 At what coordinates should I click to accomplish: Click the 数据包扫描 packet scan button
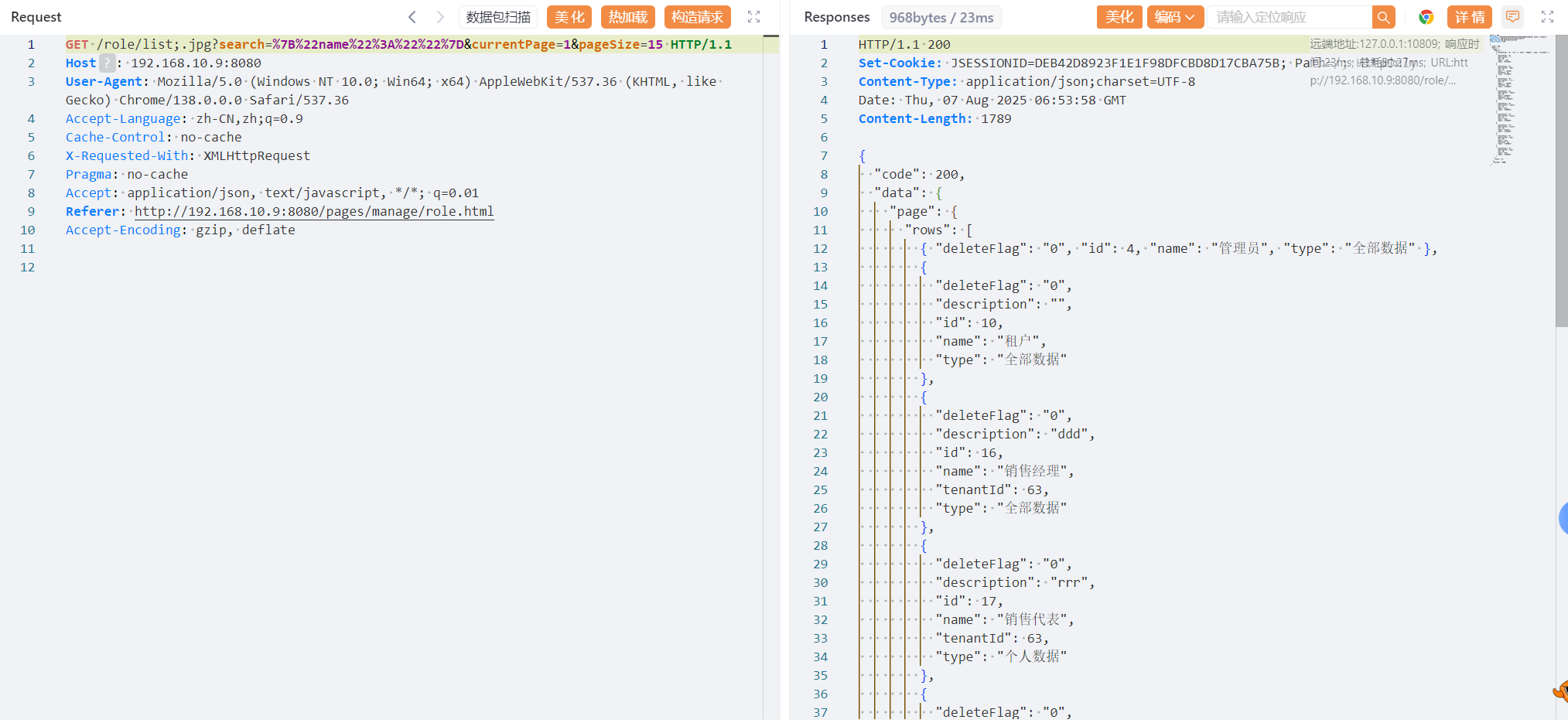tap(498, 17)
